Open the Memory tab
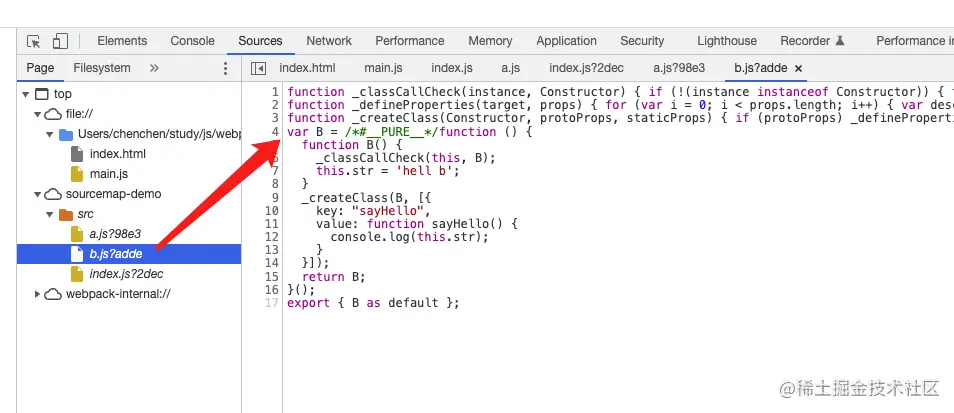The height and width of the screenshot is (413, 954). (490, 41)
